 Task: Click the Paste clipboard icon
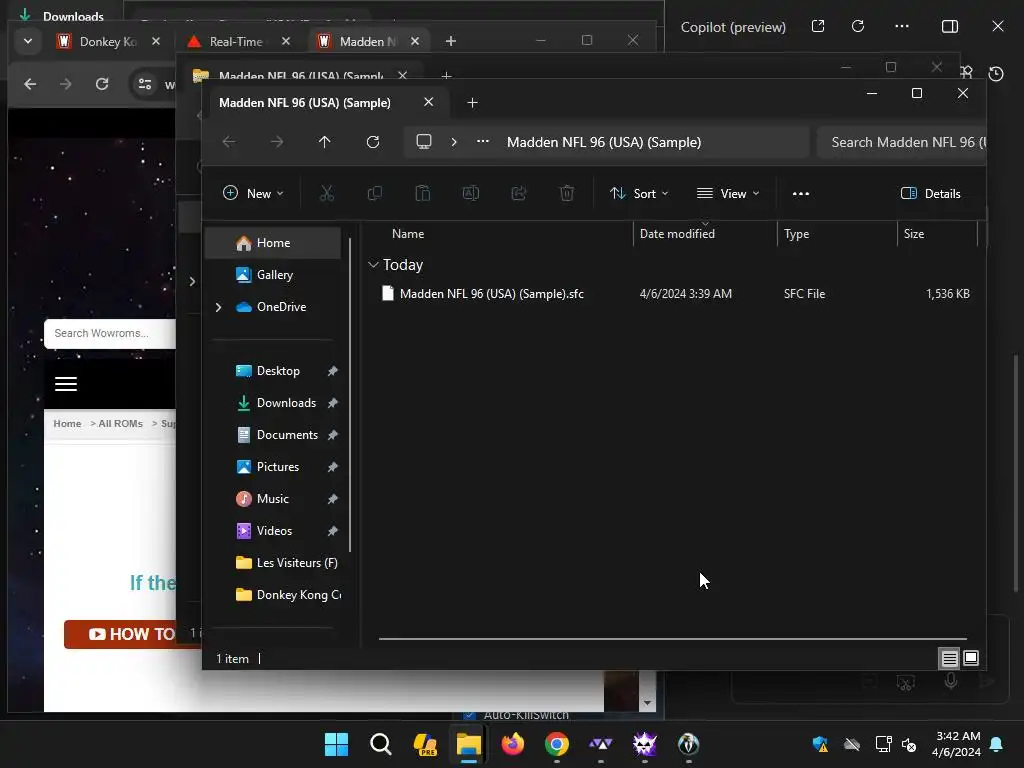[423, 193]
